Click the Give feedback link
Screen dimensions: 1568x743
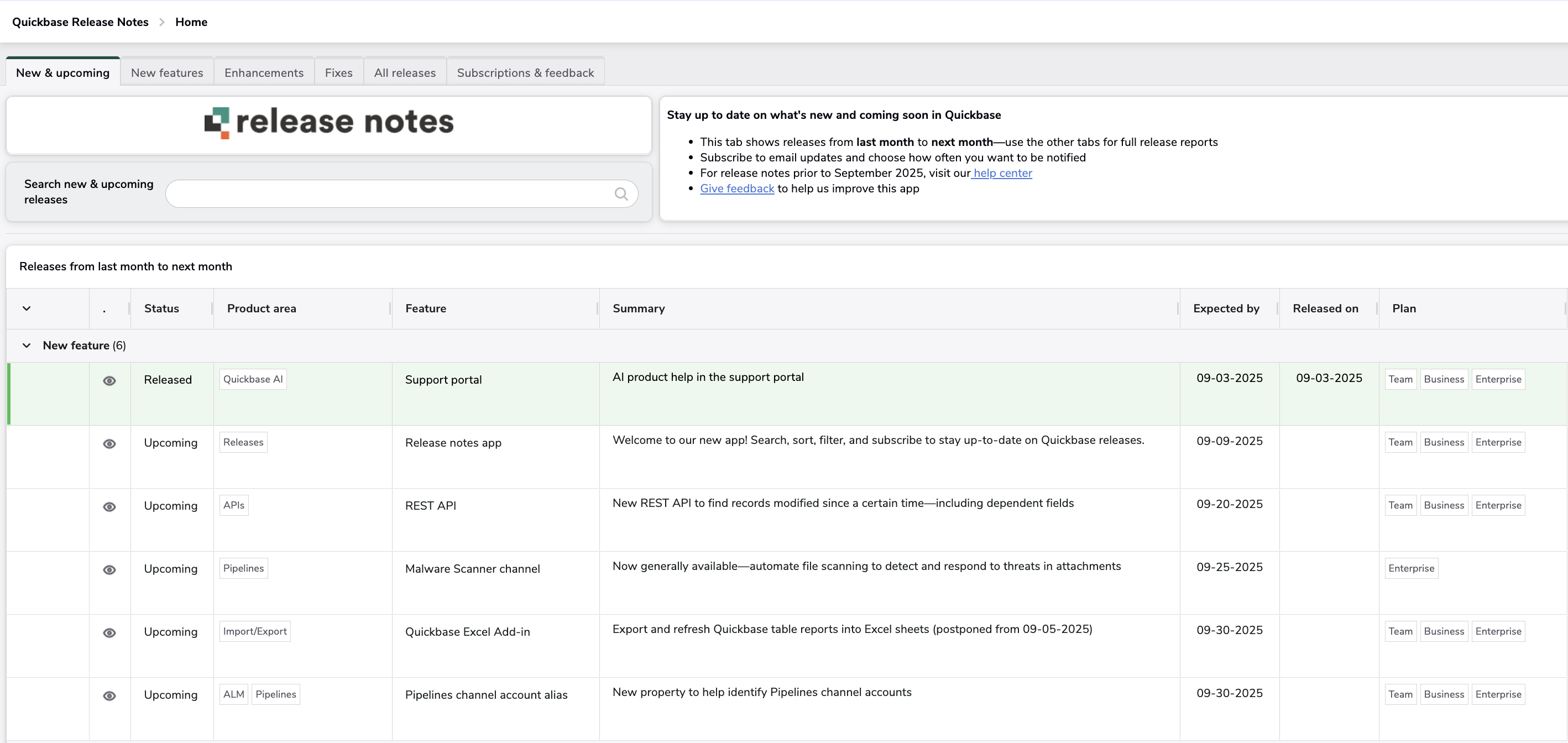737,189
